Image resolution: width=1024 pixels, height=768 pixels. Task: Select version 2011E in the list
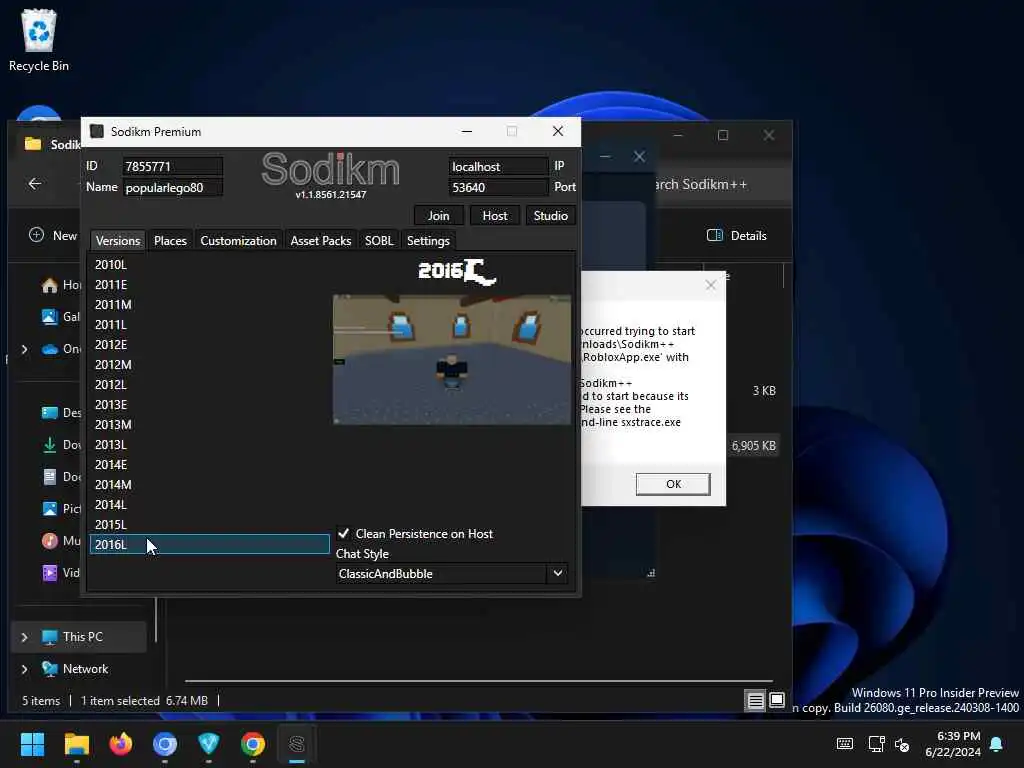[209, 285]
